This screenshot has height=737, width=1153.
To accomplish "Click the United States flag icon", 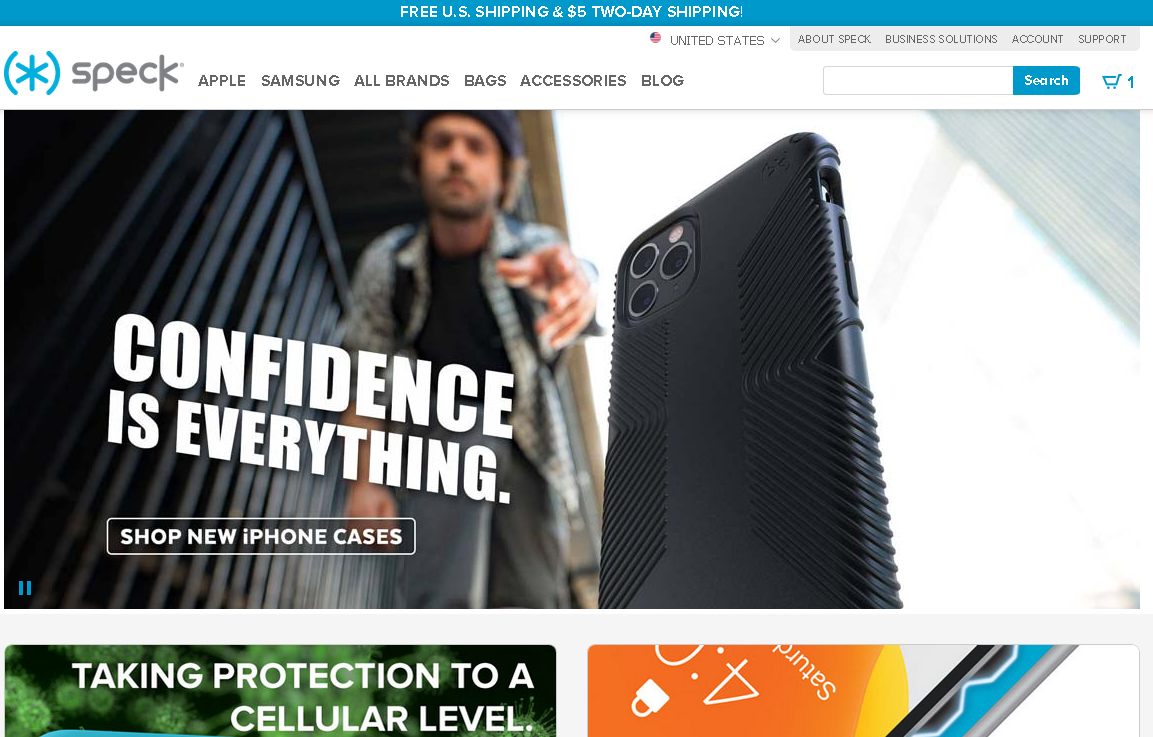I will 655,38.
